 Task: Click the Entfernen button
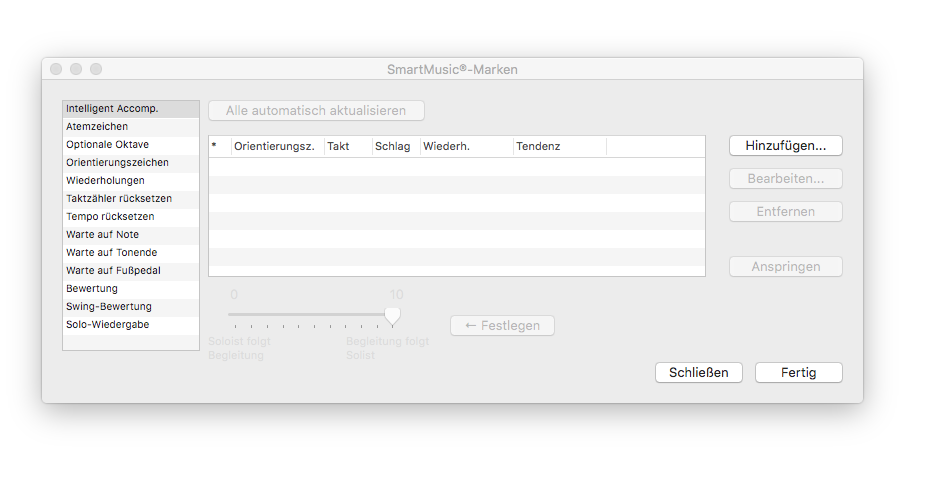pos(785,212)
